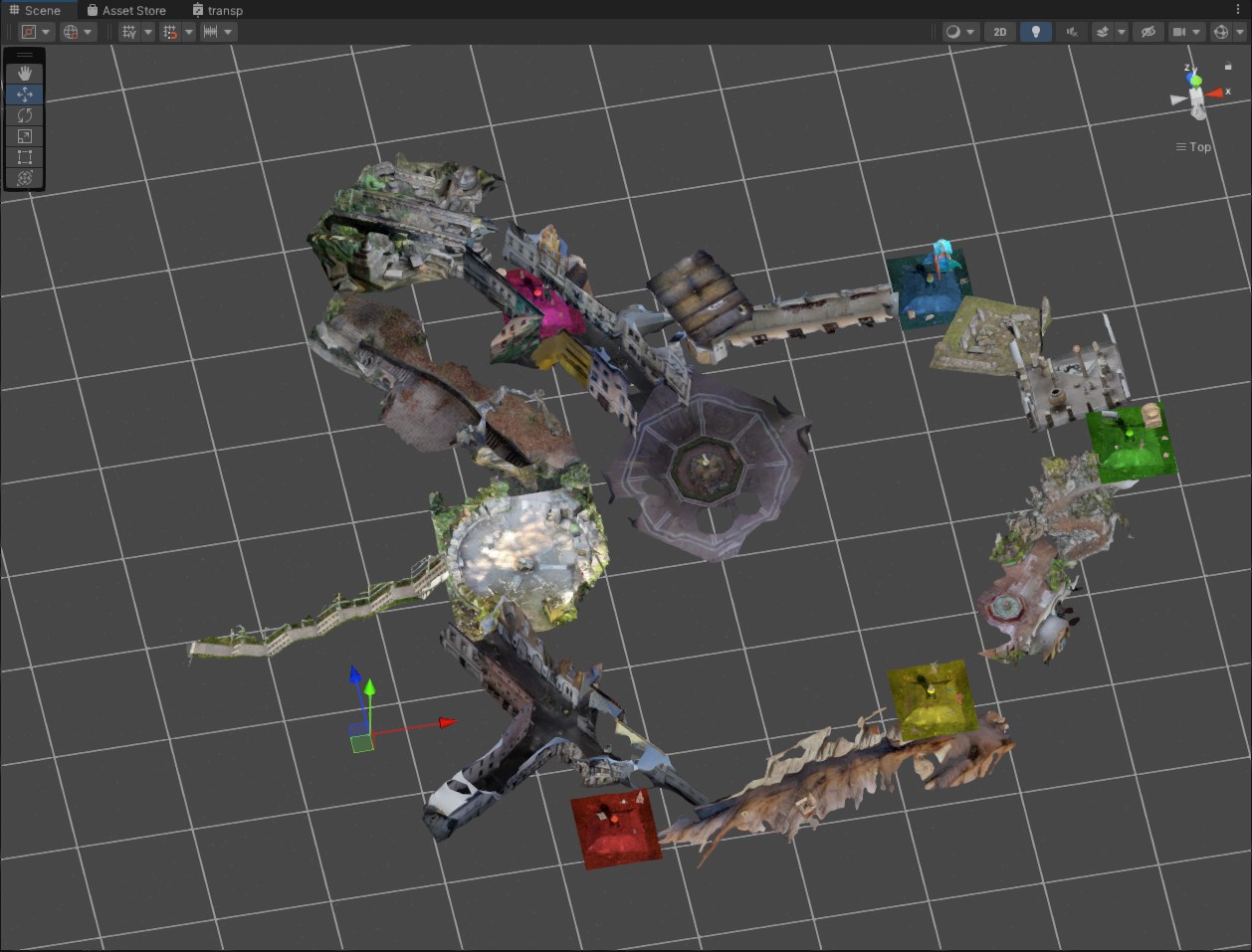1252x952 pixels.
Task: Pick the combined Transform tool
Action: [25, 178]
